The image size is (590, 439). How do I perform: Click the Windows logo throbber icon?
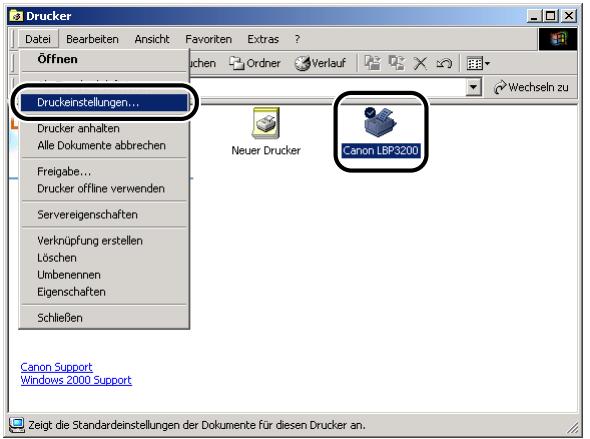click(558, 39)
